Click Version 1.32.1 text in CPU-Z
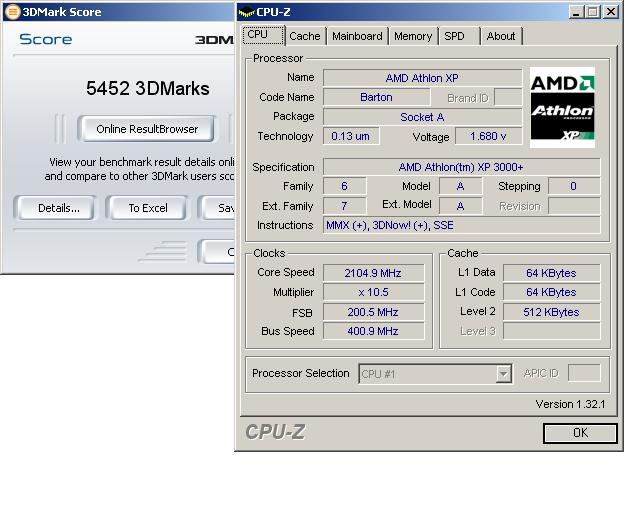This screenshot has height=512, width=640. point(570,404)
